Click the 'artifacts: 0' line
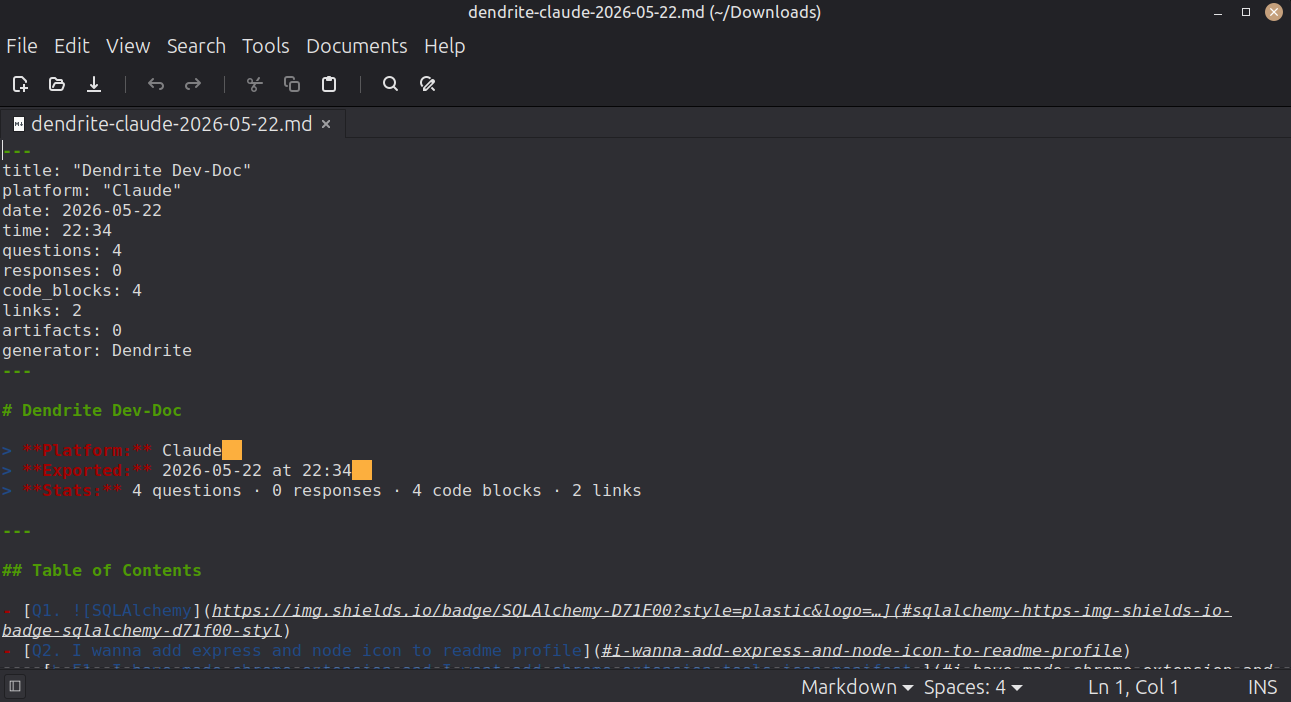1291x702 pixels. 62,330
